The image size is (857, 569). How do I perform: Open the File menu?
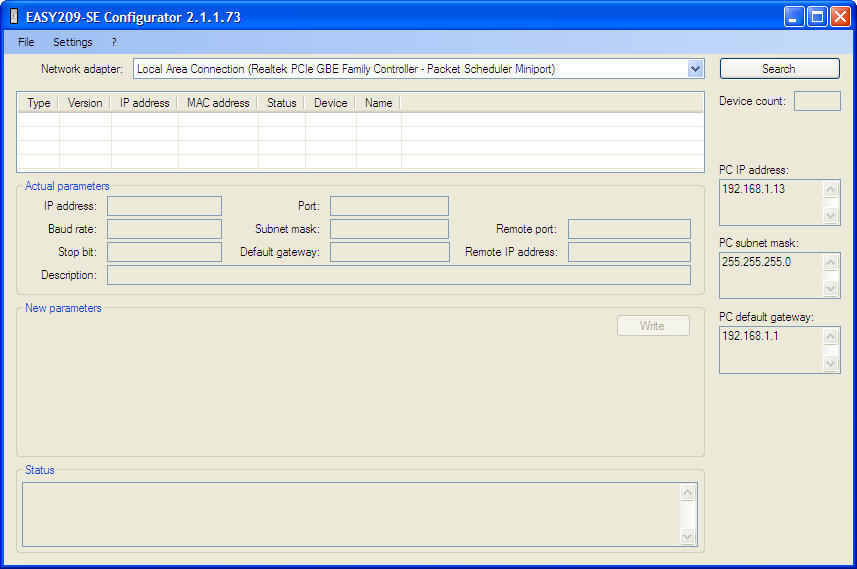tap(26, 42)
